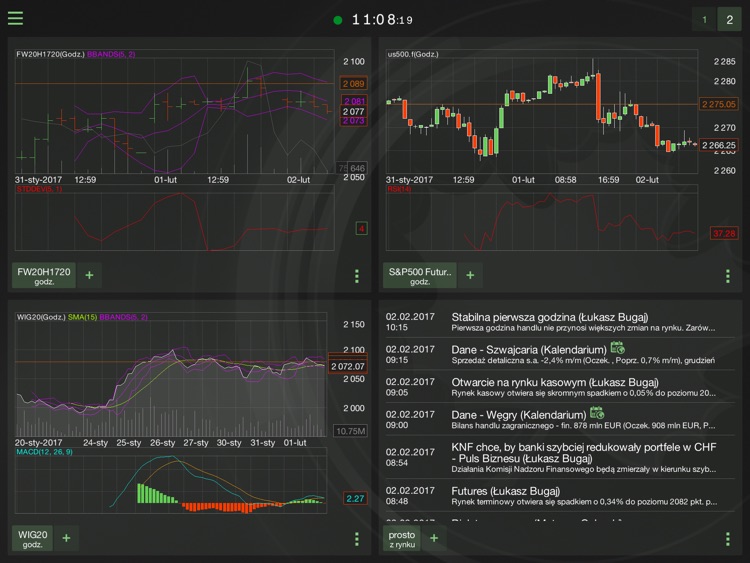The width and height of the screenshot is (750, 563).
Task: Open news Dane - Szwajcaria (Kalendarium)
Action: click(x=560, y=354)
